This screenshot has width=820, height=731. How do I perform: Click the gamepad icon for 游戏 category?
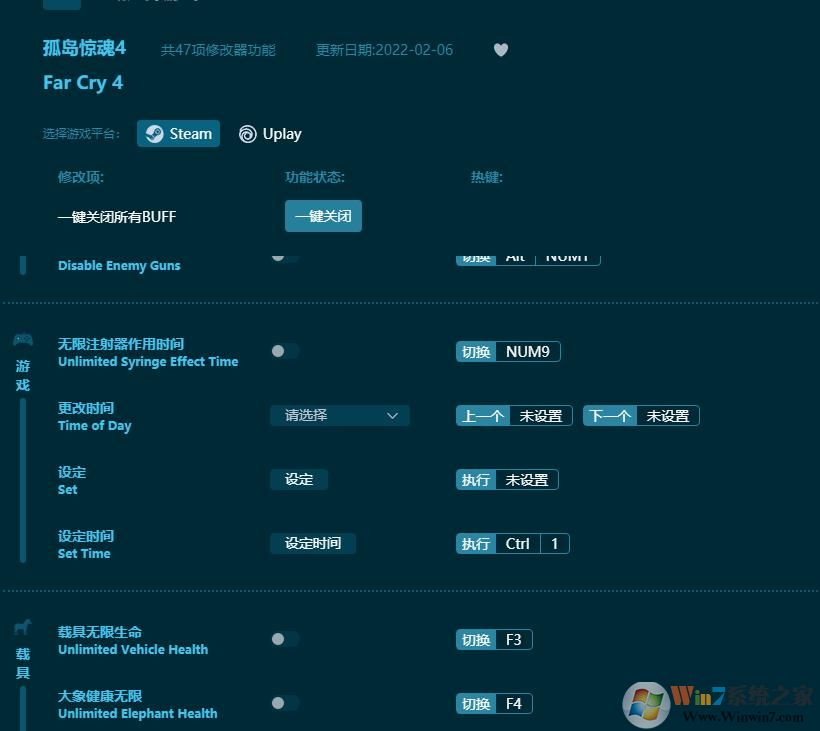(23, 339)
